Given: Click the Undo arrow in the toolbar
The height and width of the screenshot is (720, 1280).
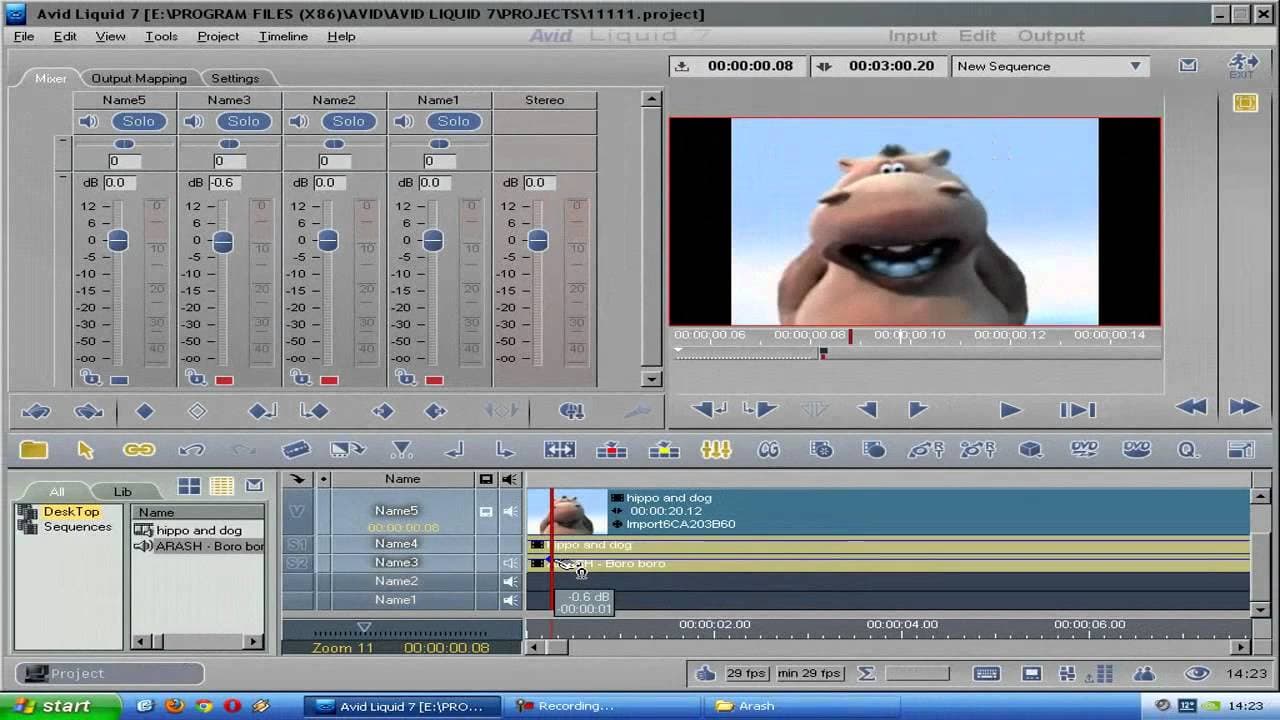Looking at the screenshot, I should pos(191,450).
